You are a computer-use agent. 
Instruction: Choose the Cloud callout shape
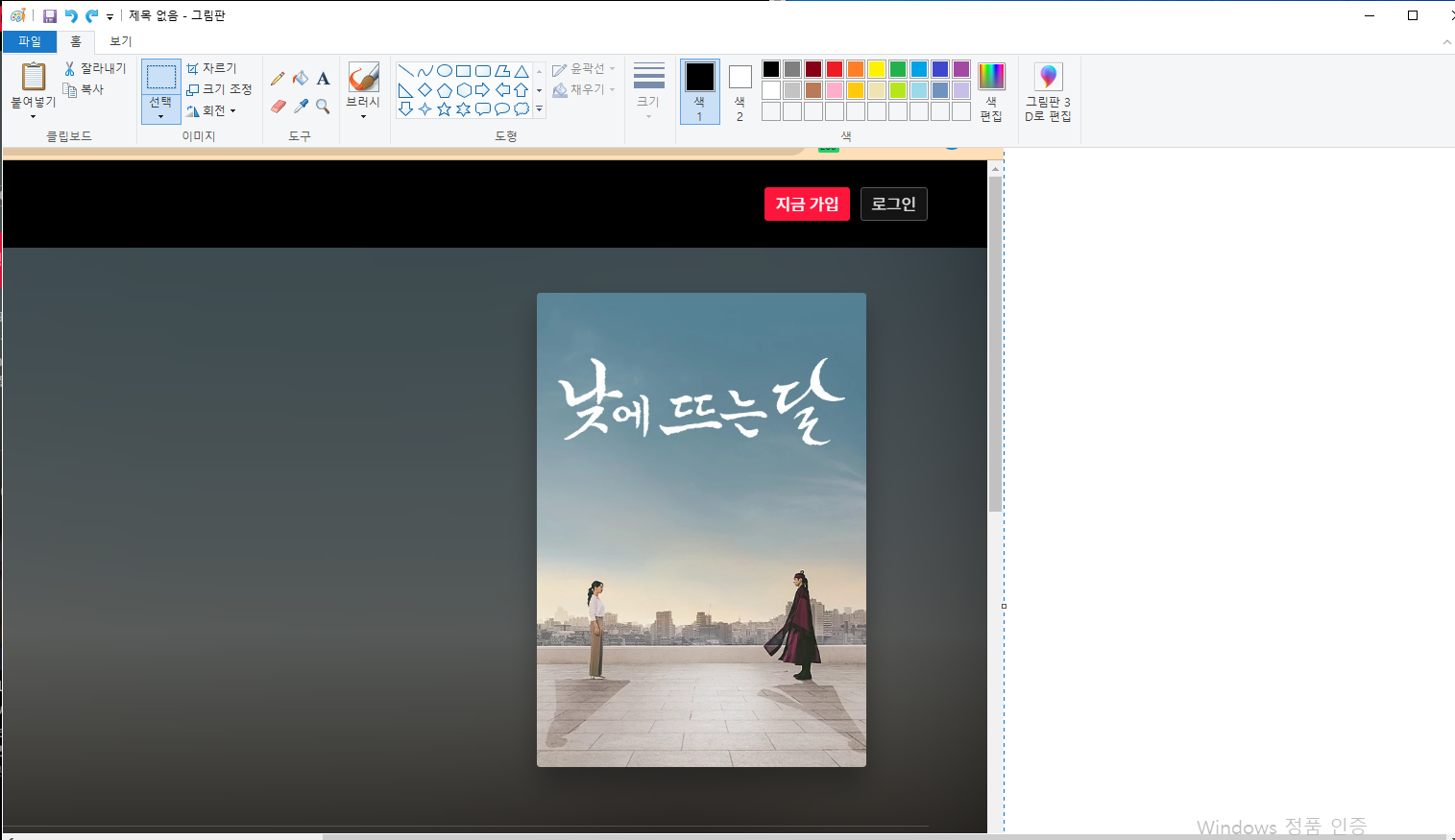(521, 109)
